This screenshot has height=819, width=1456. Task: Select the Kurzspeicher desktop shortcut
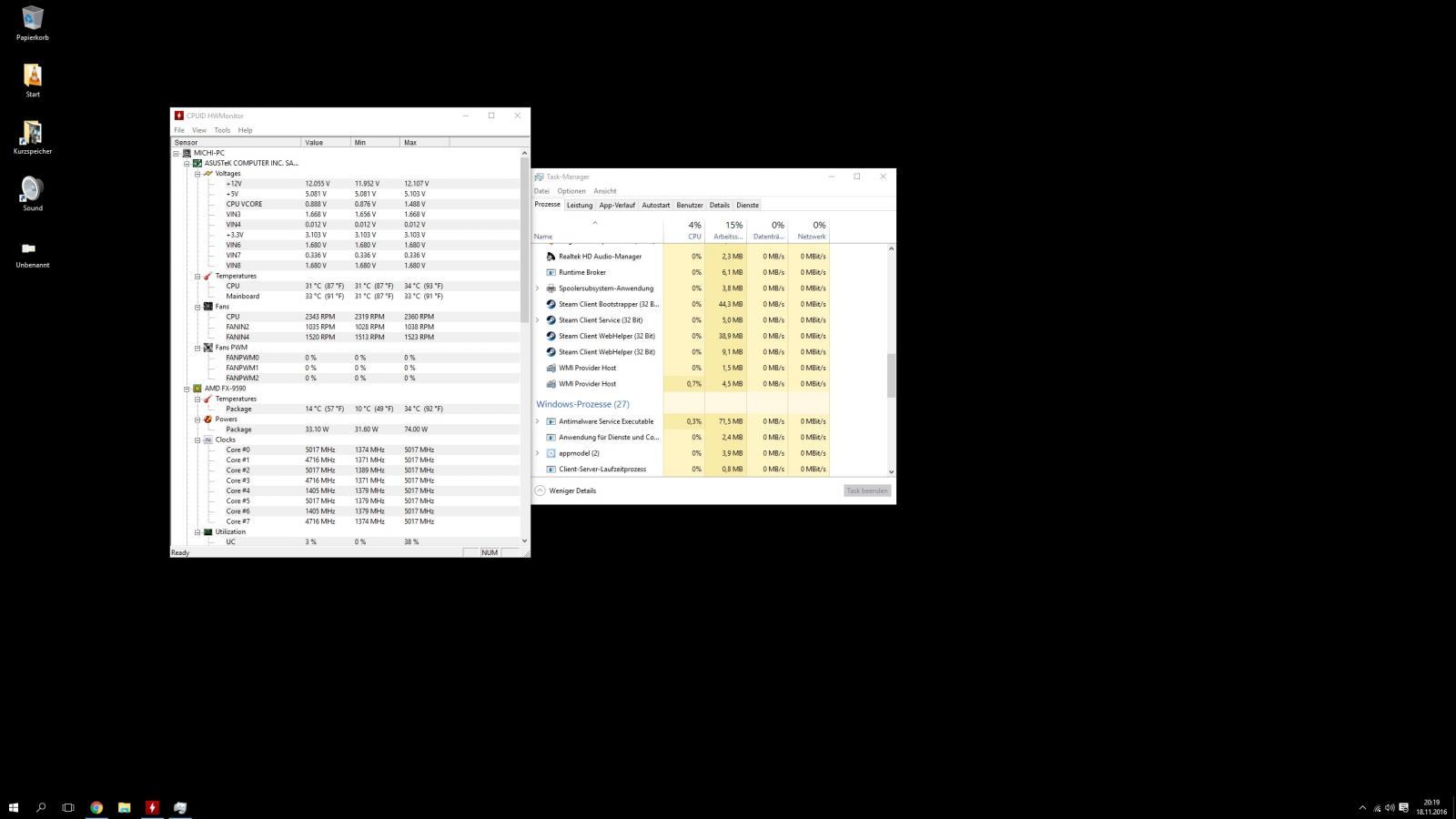(x=32, y=137)
